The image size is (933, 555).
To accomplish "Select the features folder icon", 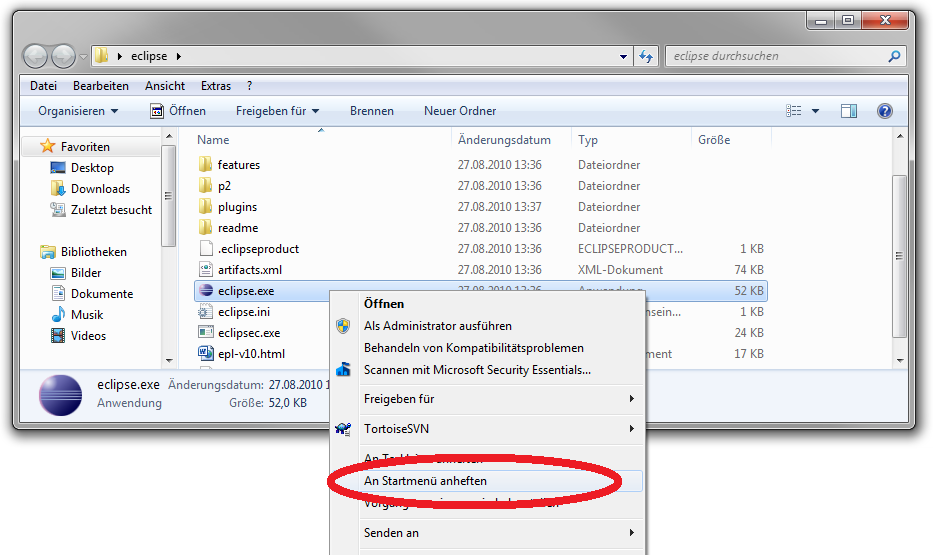I will (205, 165).
